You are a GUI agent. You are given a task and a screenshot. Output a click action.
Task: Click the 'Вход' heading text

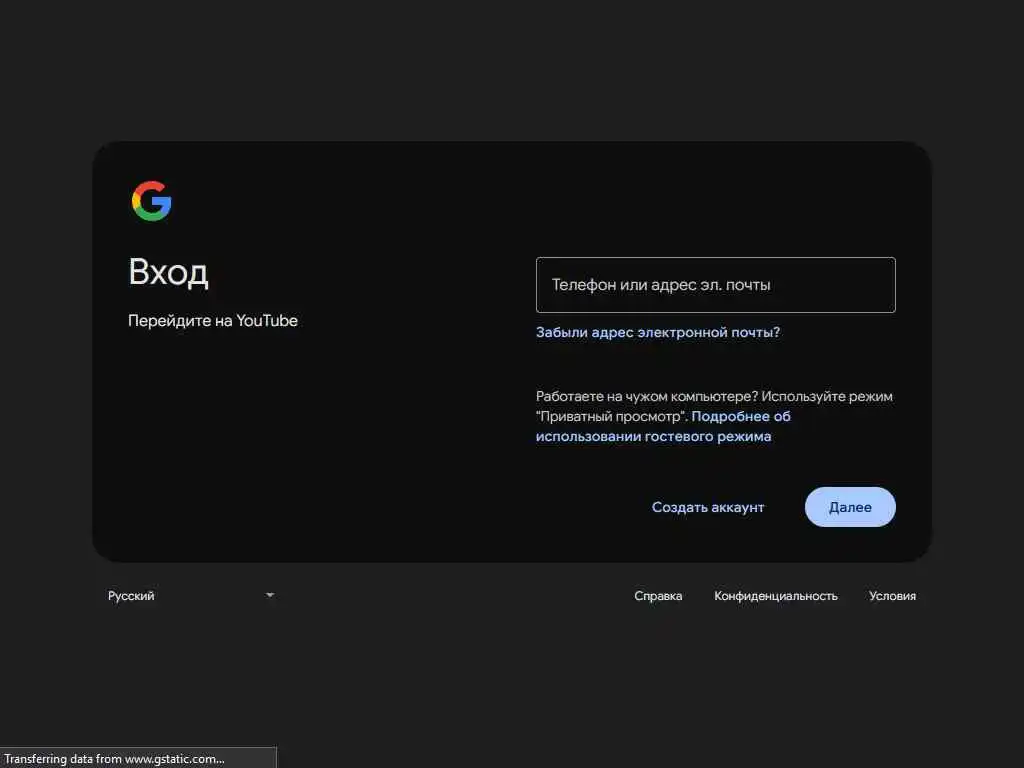point(168,272)
